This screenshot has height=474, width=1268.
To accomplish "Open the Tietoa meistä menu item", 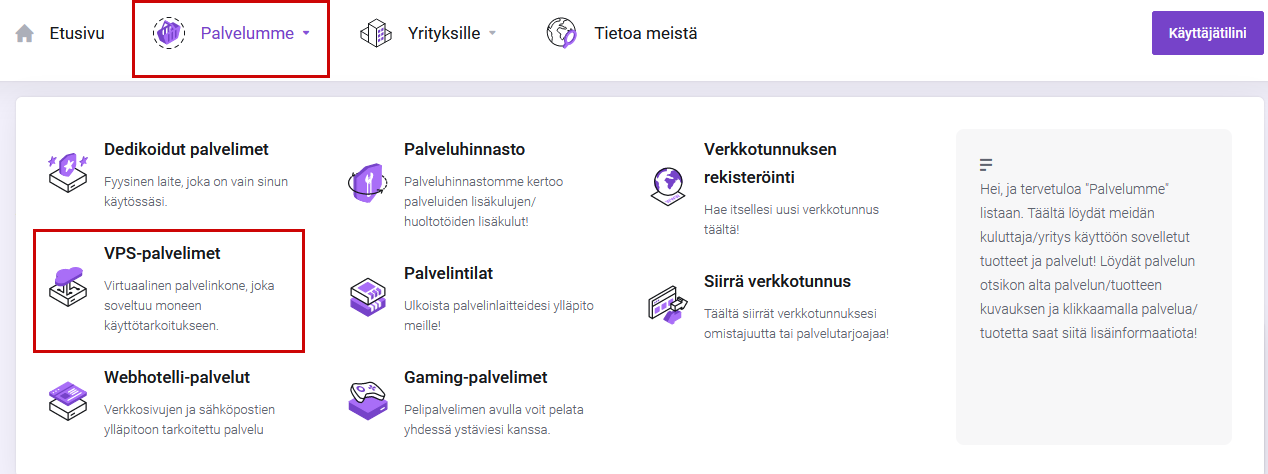I will 645,33.
